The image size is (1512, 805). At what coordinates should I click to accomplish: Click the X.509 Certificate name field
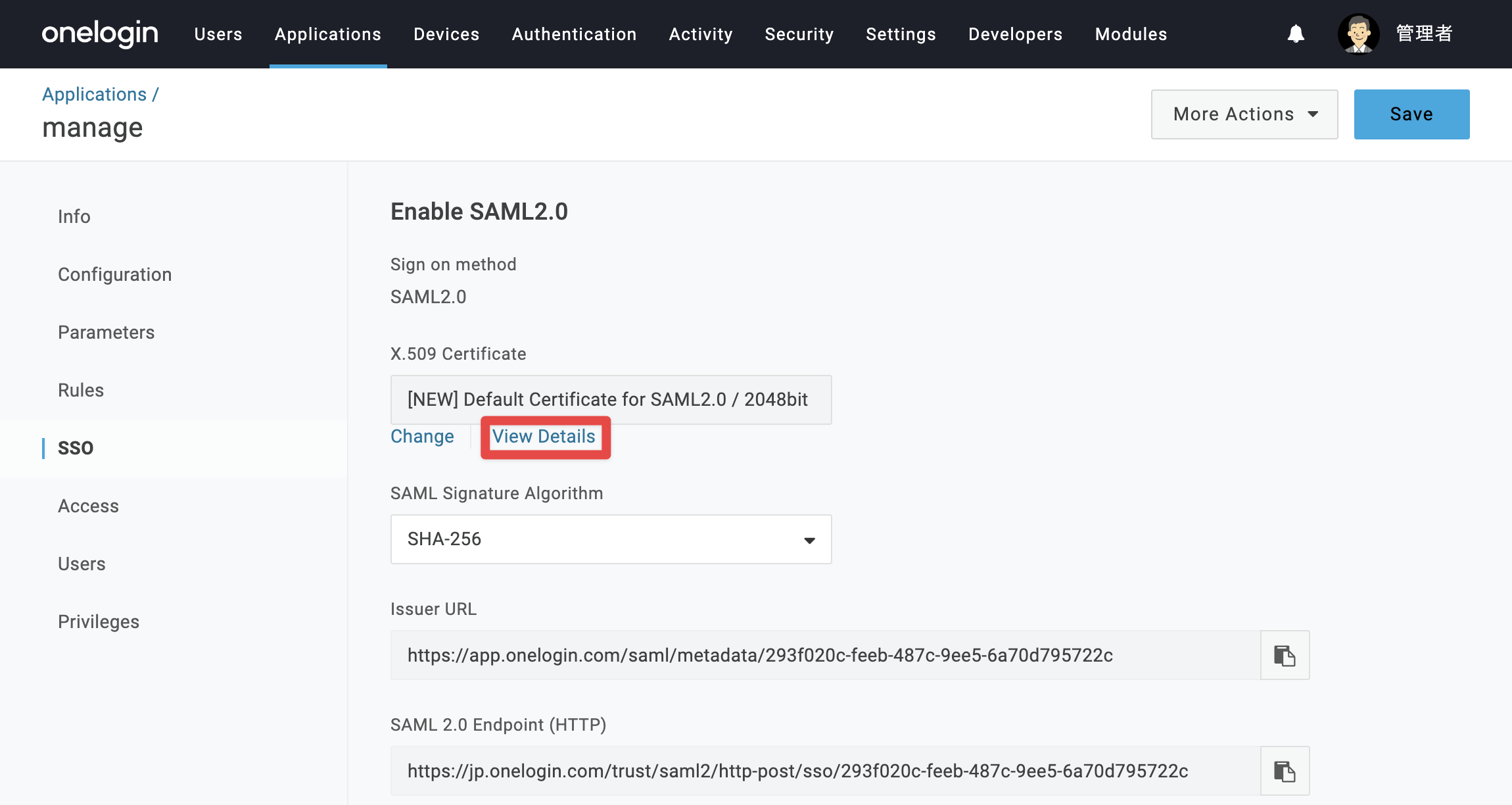coord(611,400)
